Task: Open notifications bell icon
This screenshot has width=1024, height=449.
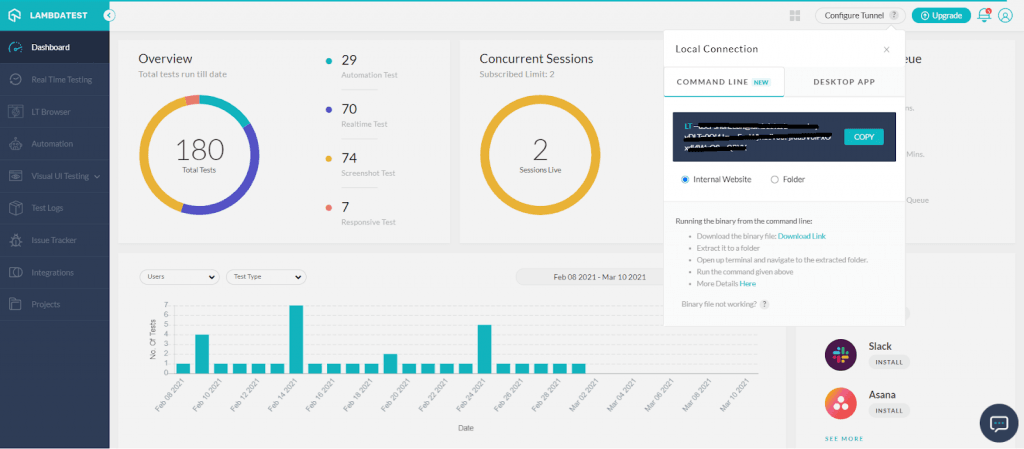Action: click(x=984, y=15)
